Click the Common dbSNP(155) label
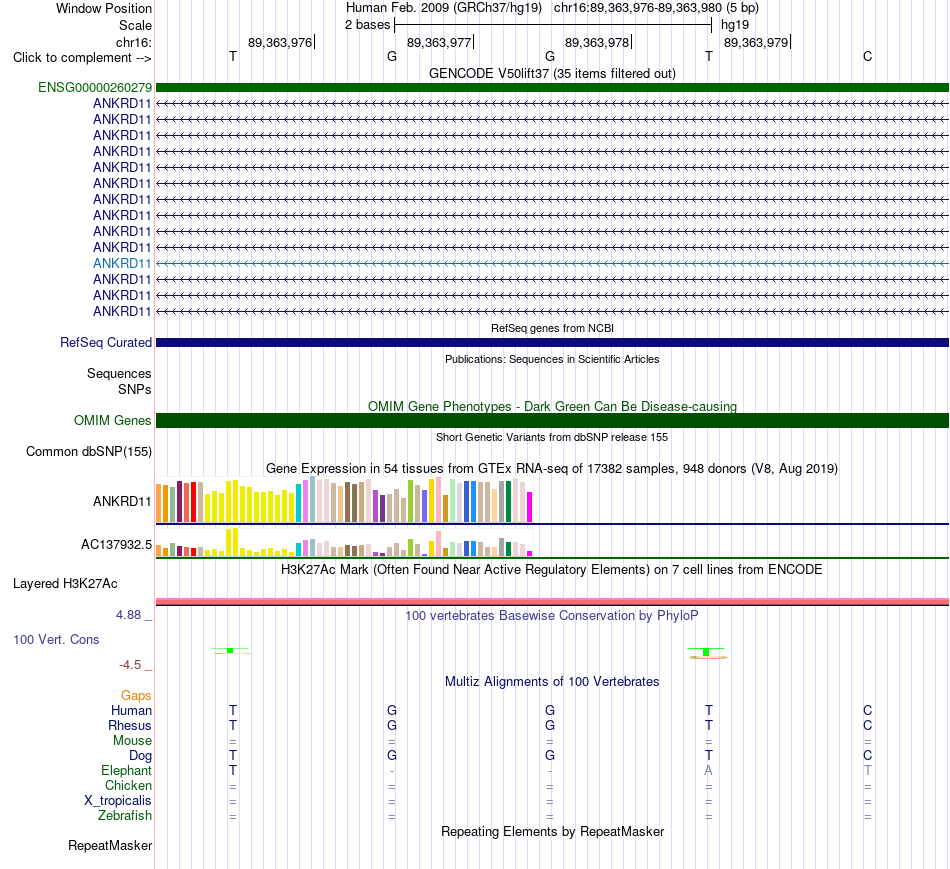 (88, 451)
